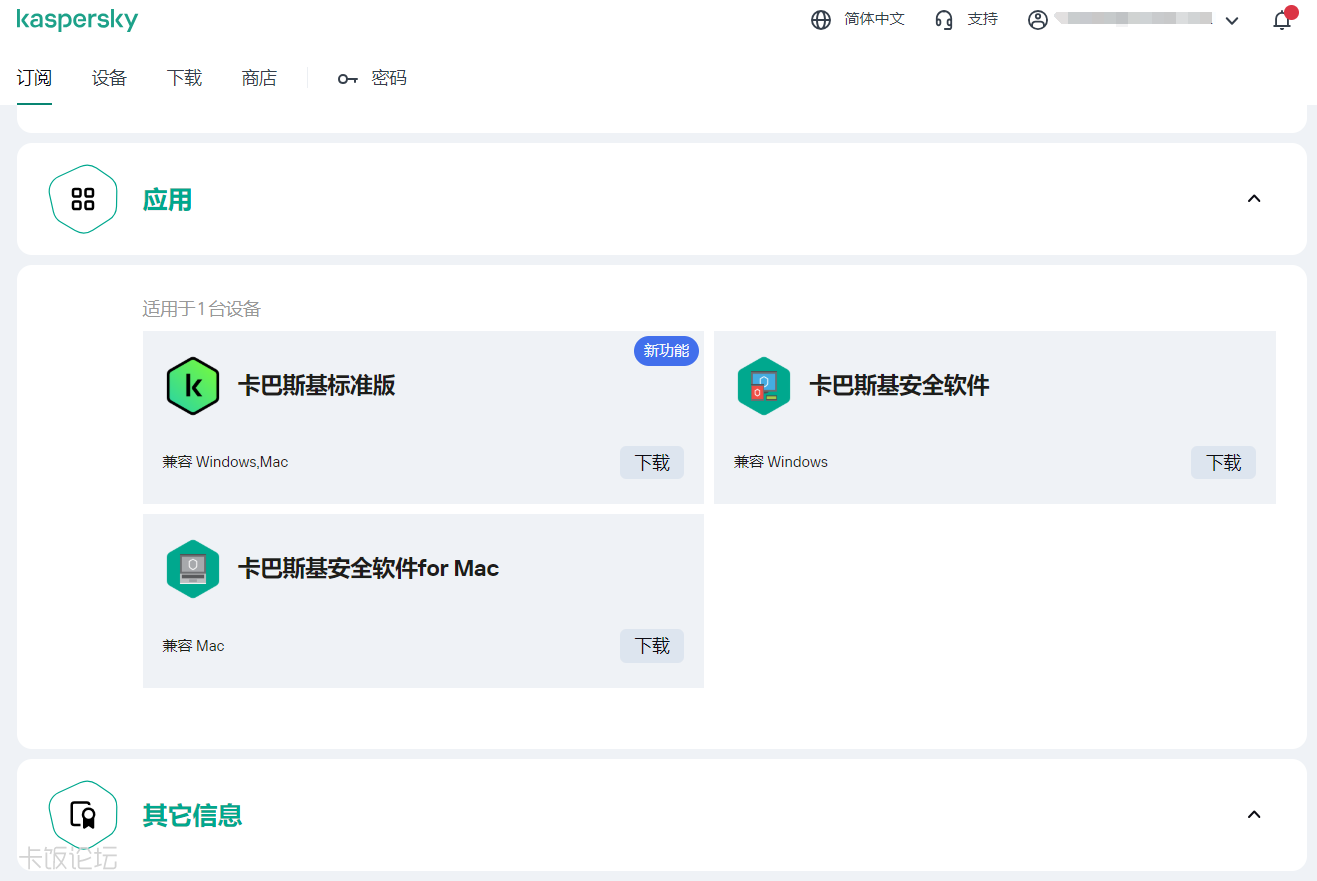Open the 商店 tab
The width and height of the screenshot is (1317, 881).
click(259, 78)
